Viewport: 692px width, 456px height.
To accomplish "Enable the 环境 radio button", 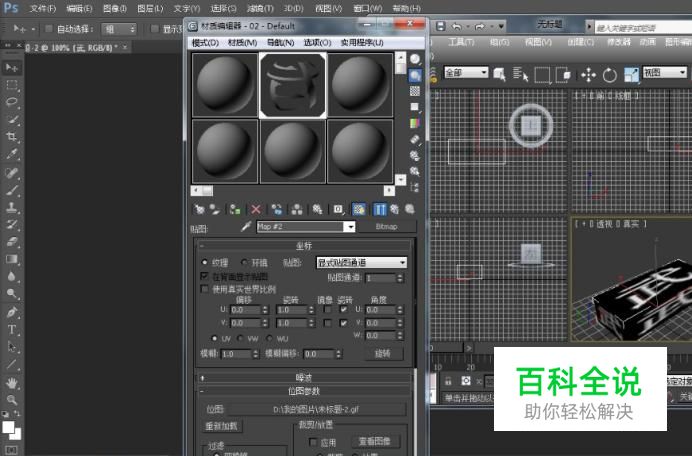I will [x=245, y=262].
